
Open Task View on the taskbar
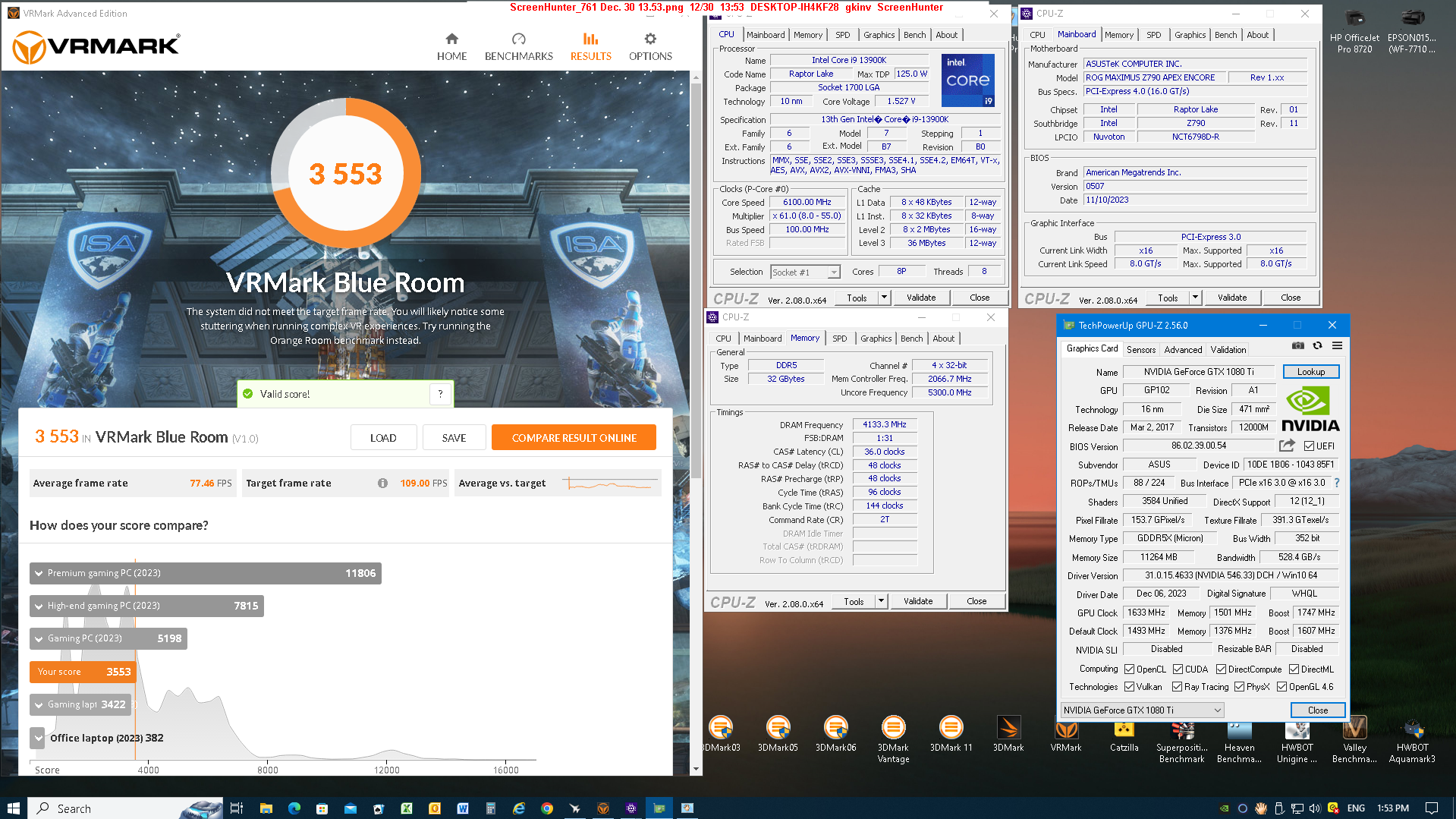pyautogui.click(x=236, y=808)
